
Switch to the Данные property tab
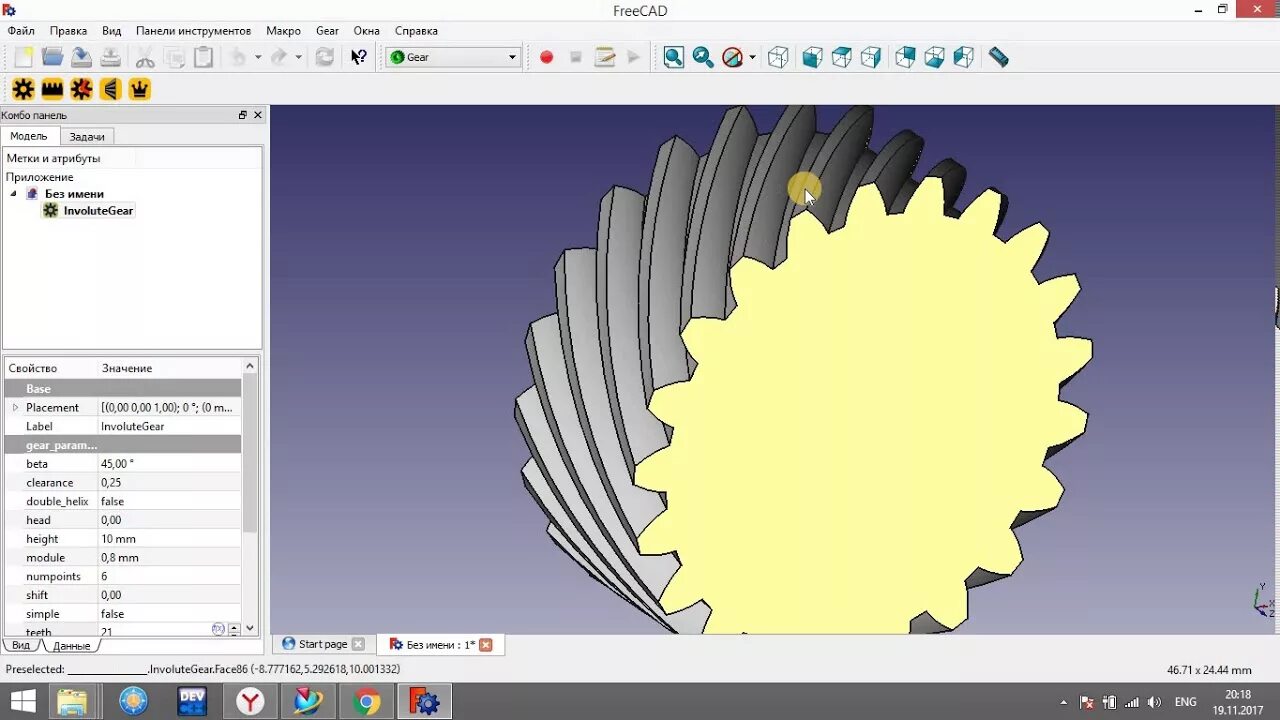coord(71,646)
